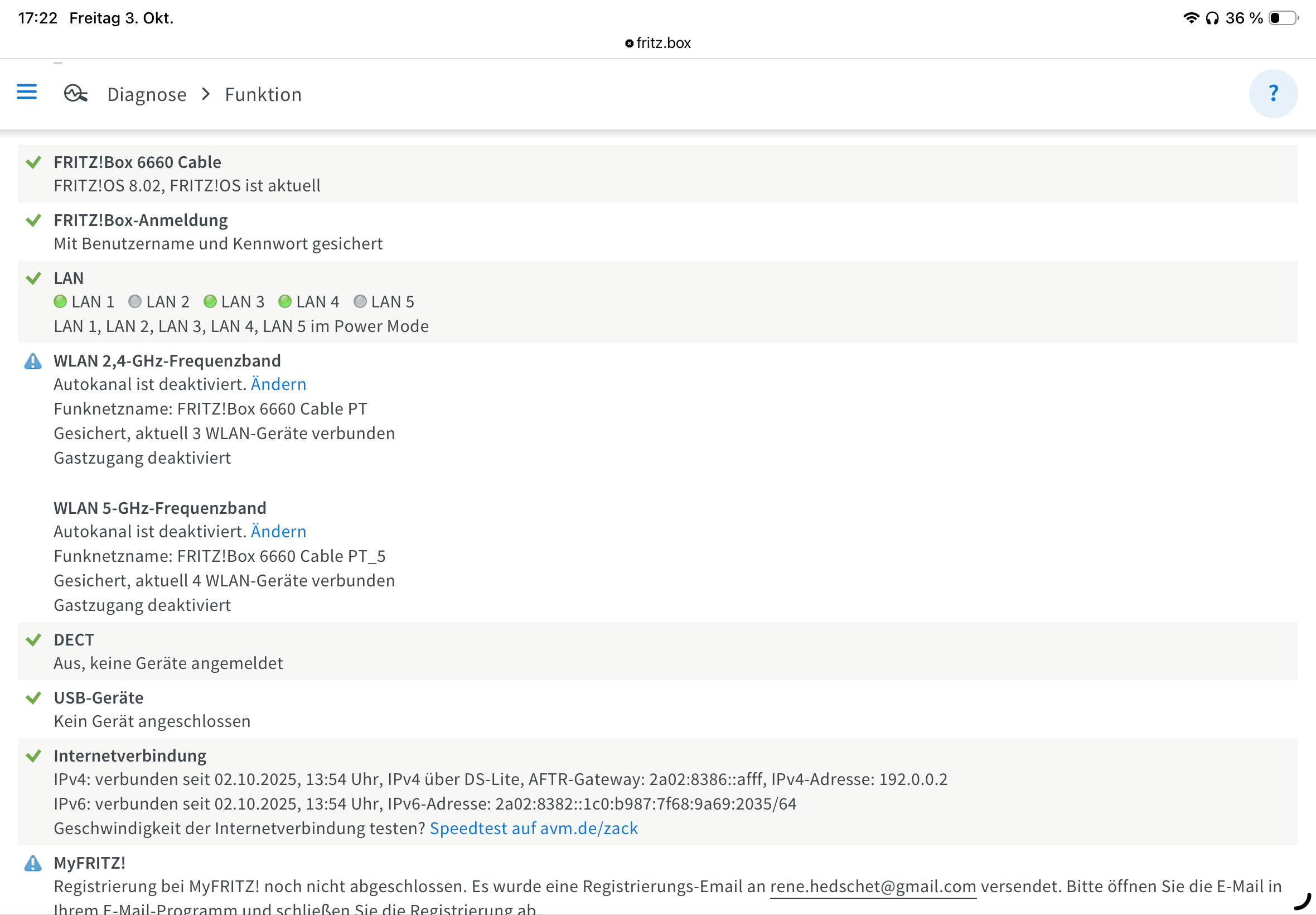1316x915 pixels.
Task: Open the help question mark button
Action: (1273, 93)
